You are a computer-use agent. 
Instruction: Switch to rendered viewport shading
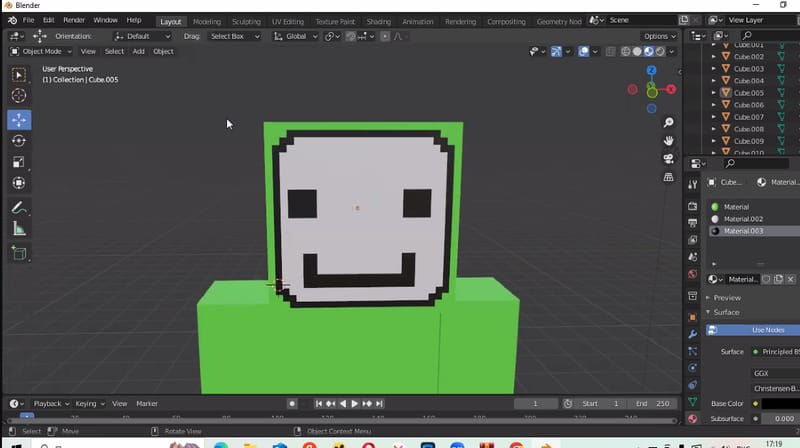tap(660, 52)
